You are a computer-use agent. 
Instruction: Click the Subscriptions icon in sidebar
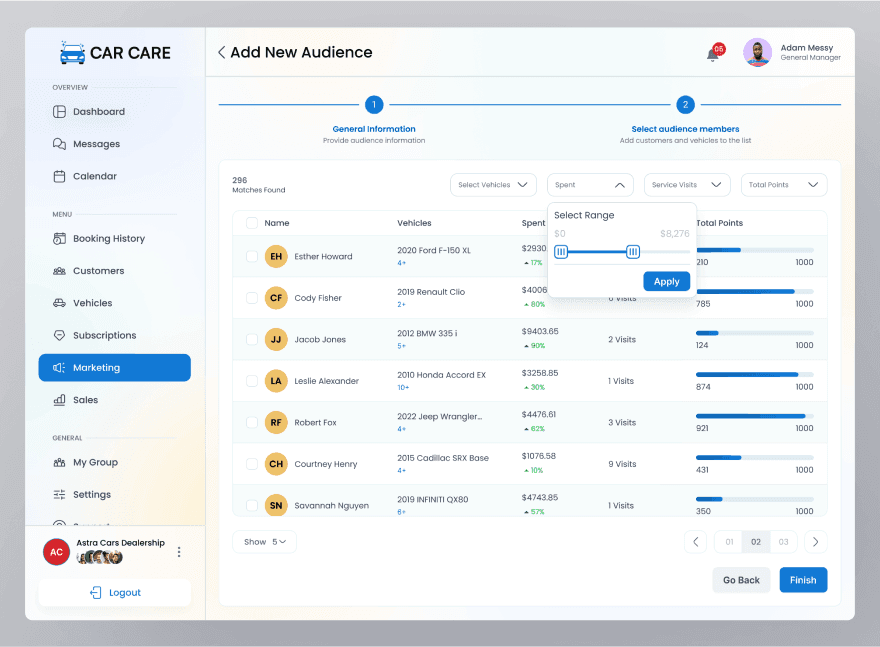[x=59, y=335]
